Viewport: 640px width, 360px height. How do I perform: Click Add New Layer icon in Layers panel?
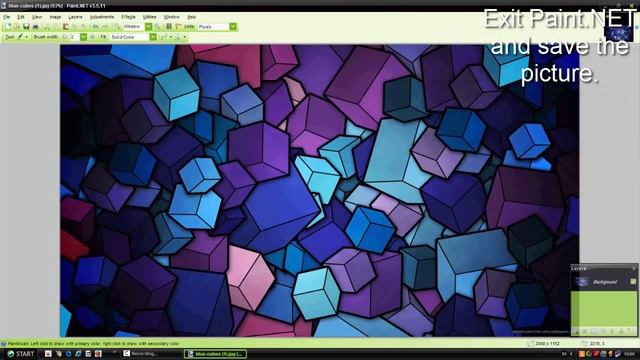point(577,331)
